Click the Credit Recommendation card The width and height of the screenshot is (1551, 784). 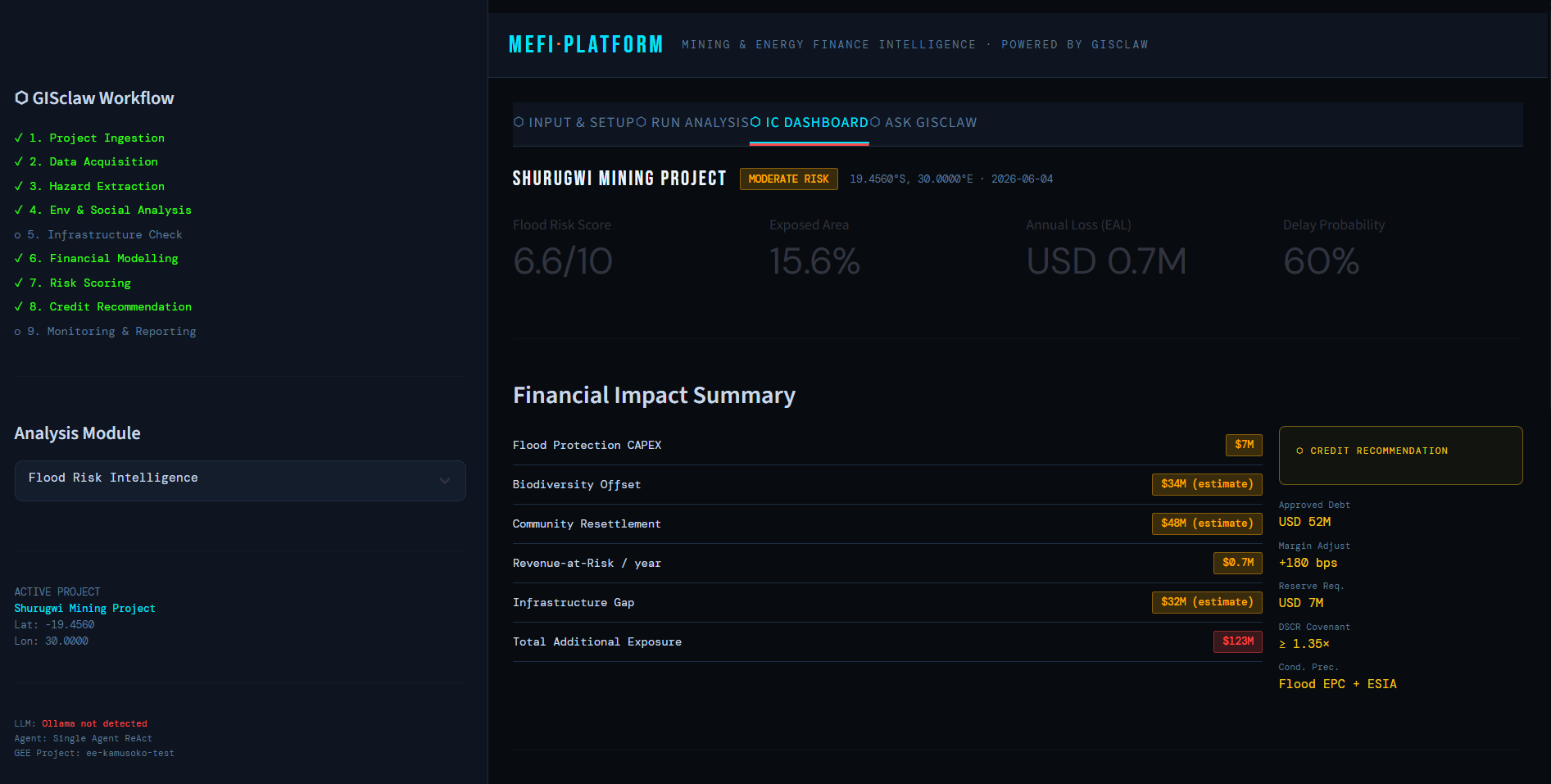click(1400, 455)
